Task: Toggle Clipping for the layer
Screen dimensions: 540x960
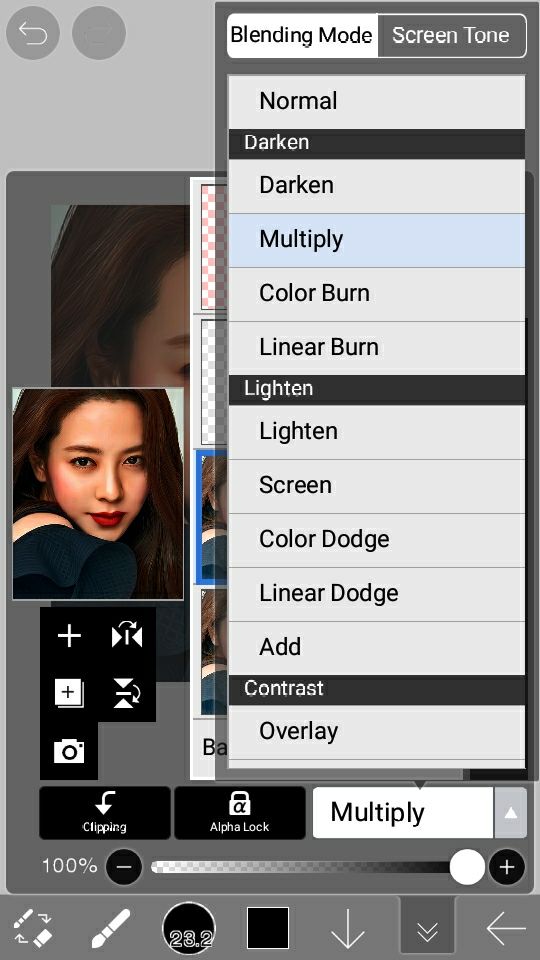Action: point(105,812)
